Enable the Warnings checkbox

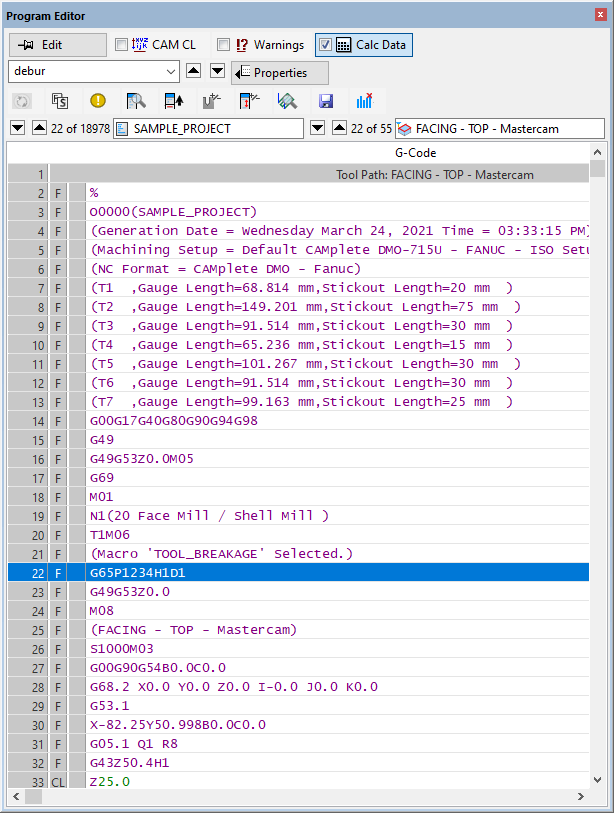point(224,45)
